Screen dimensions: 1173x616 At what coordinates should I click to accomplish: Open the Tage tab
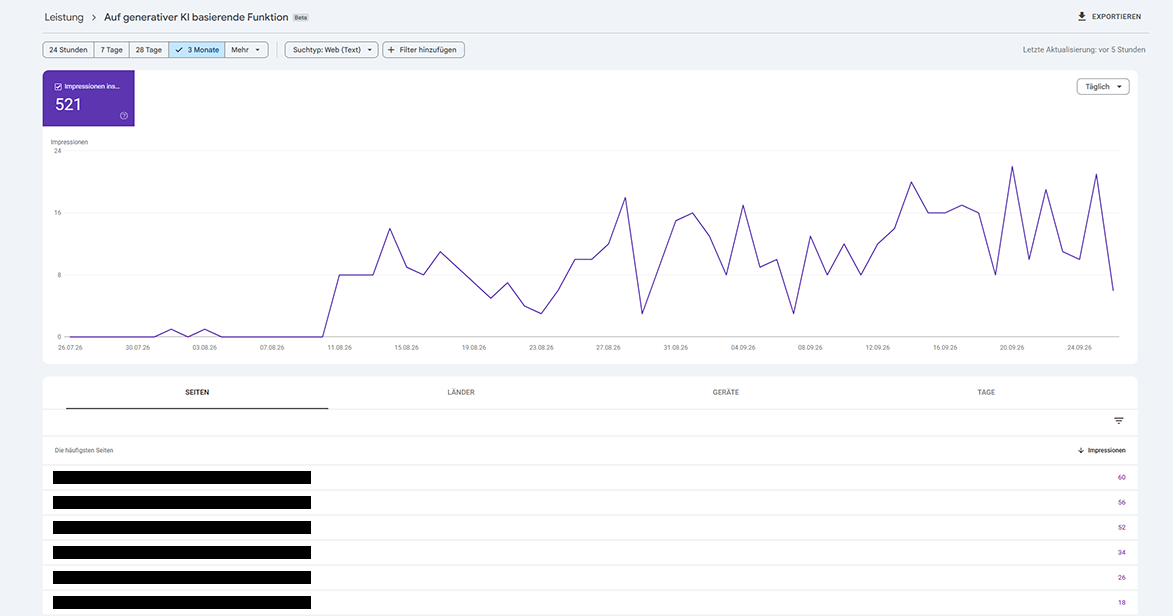(986, 392)
